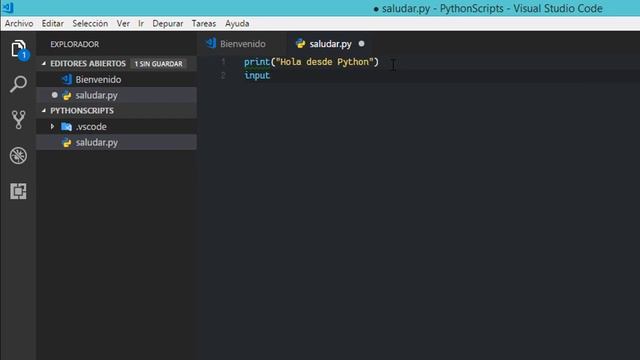Screen dimensions: 640x360
Task: Switch to the saludar.py editor tab
Action: point(330,44)
